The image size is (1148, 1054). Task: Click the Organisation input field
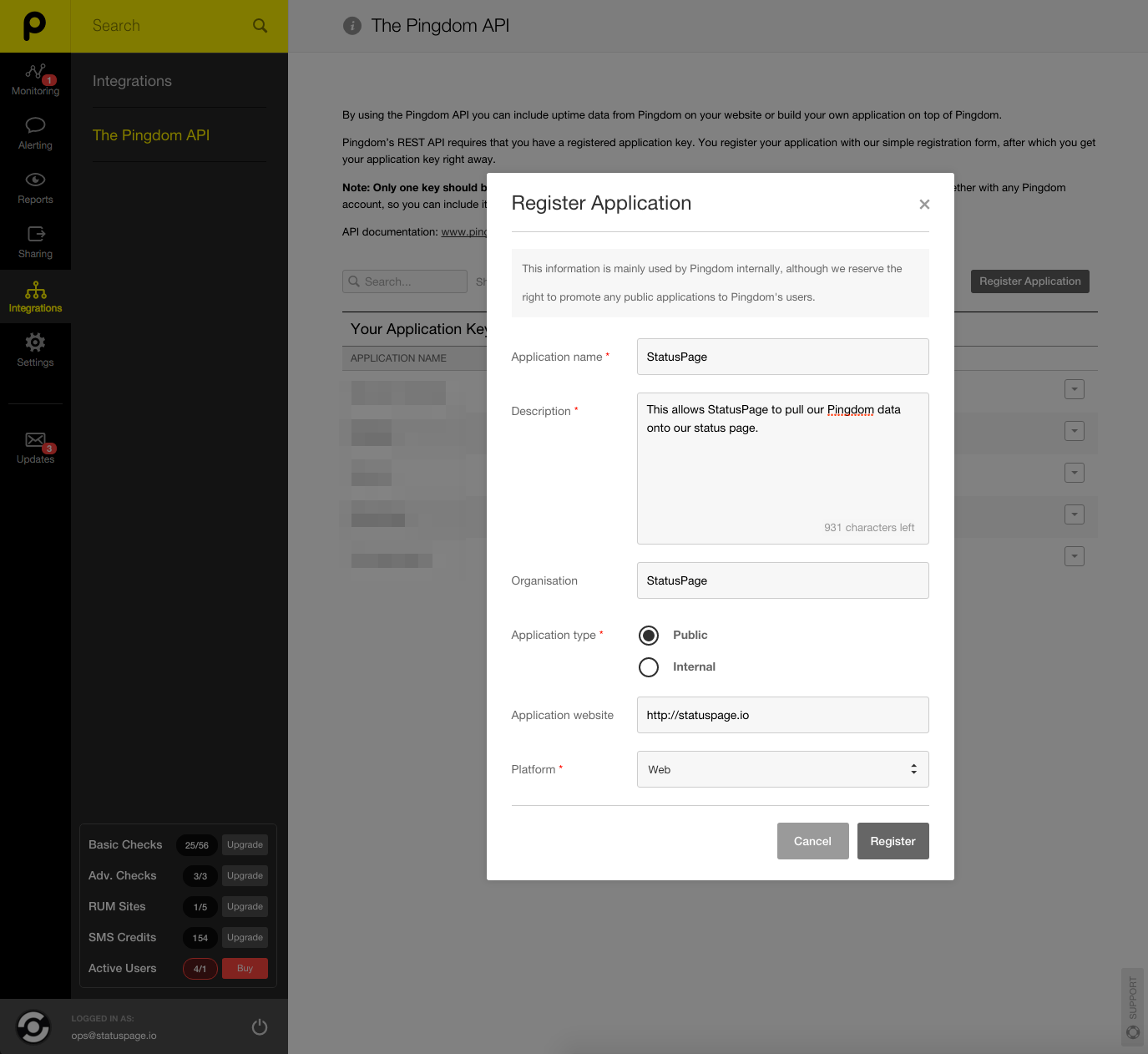point(783,580)
